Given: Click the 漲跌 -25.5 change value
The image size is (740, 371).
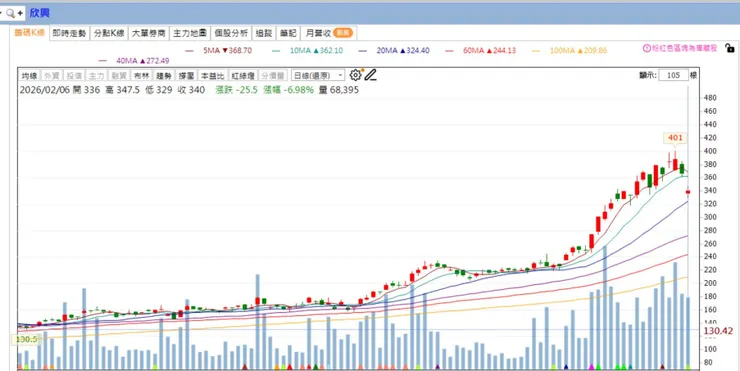Looking at the screenshot, I should point(236,90).
